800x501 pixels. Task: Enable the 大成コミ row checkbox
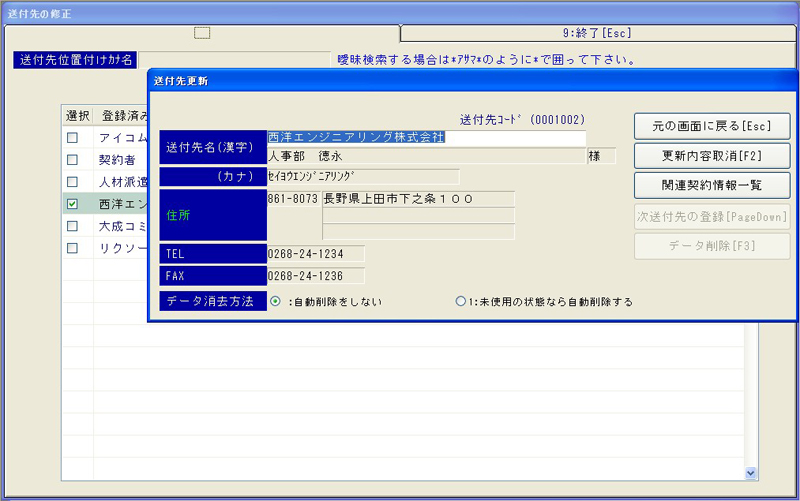tap(72, 226)
